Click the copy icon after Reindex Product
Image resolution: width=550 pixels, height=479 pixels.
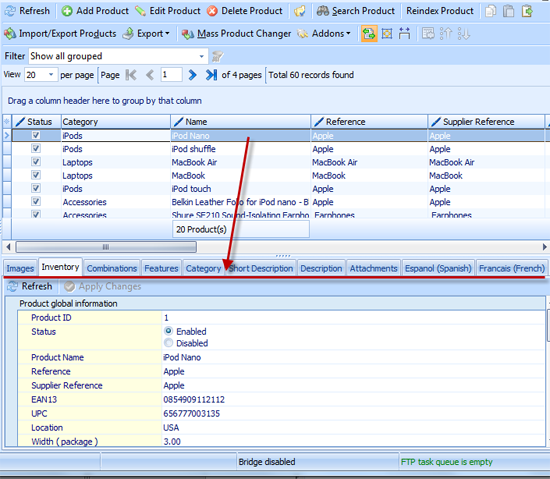(x=490, y=11)
